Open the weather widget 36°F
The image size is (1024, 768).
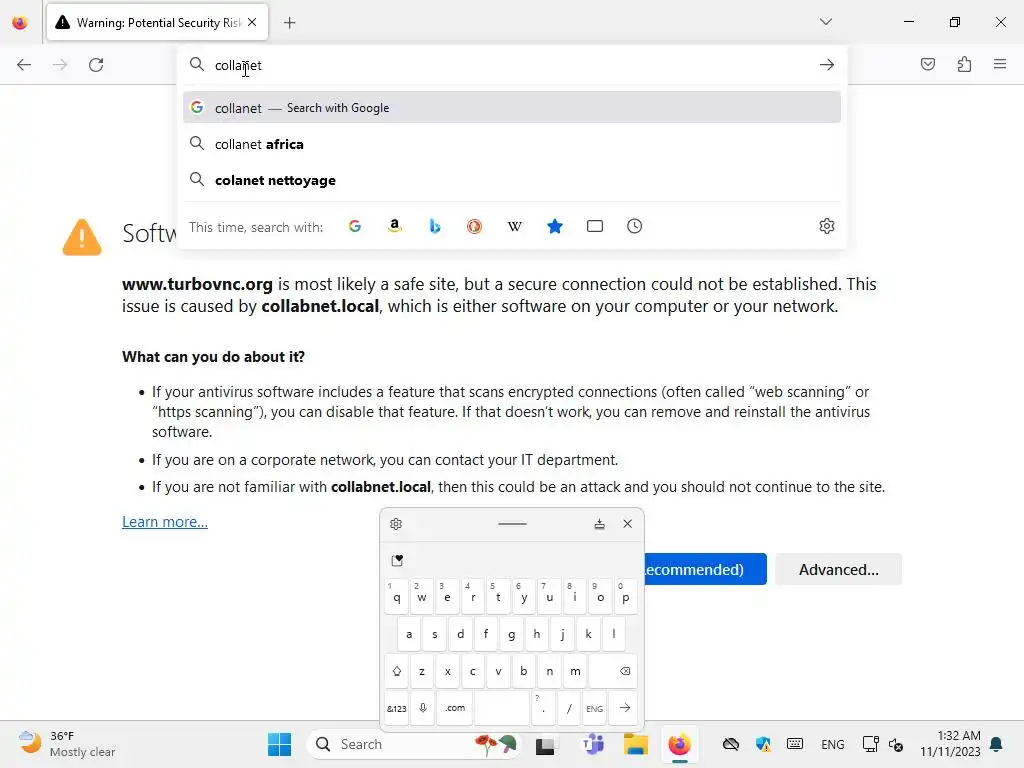[67, 744]
